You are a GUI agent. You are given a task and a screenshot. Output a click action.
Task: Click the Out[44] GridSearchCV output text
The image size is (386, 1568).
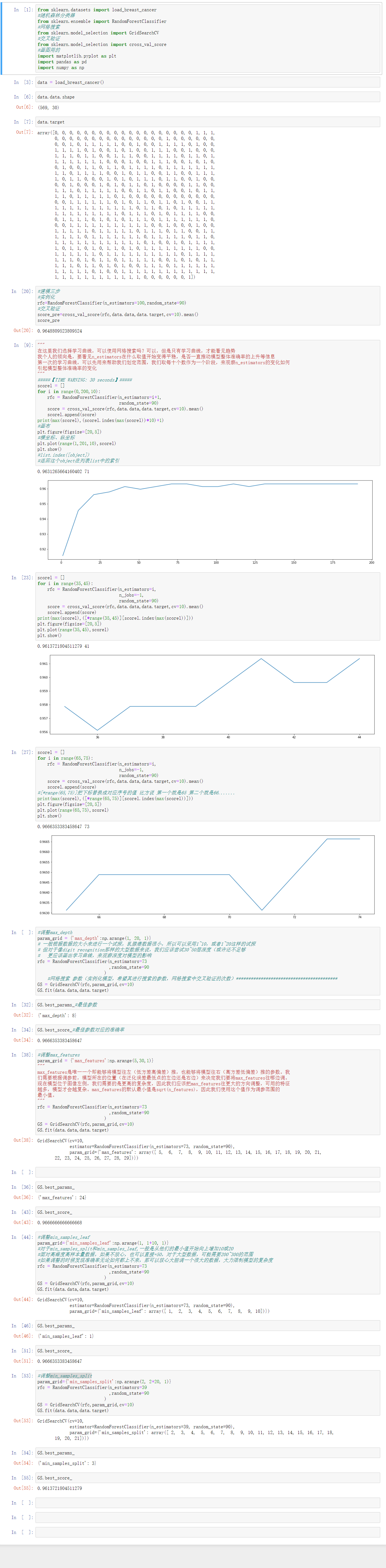pyautogui.click(x=154, y=1305)
